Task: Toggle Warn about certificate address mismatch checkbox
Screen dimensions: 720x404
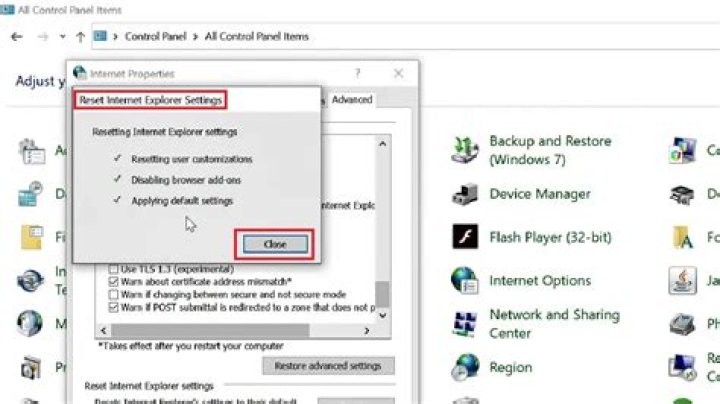Action: click(x=113, y=281)
